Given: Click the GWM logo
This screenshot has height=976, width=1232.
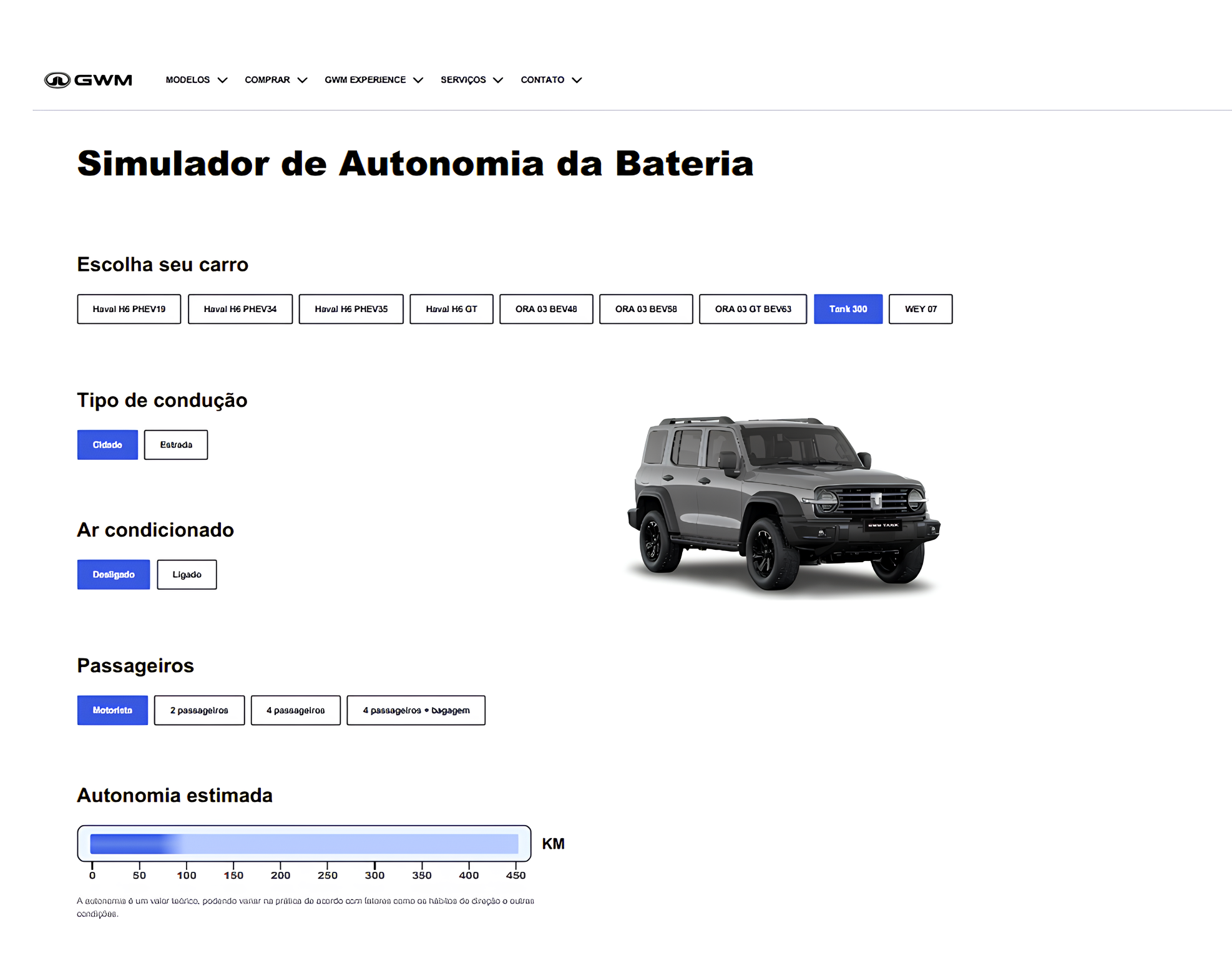Looking at the screenshot, I should pyautogui.click(x=88, y=80).
